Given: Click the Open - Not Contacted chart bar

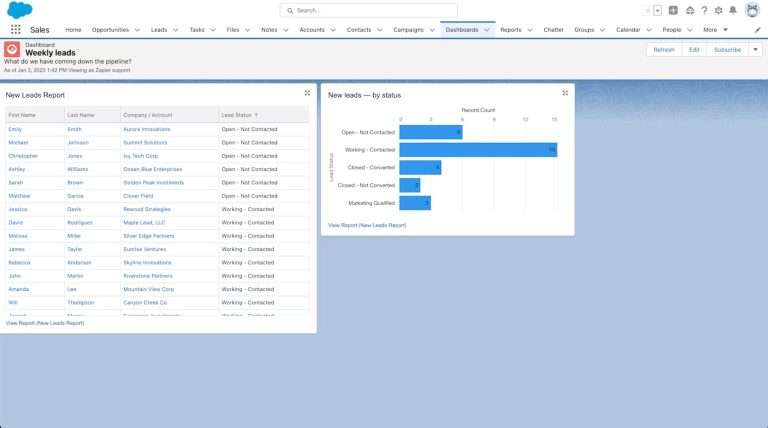Looking at the screenshot, I should [431, 132].
